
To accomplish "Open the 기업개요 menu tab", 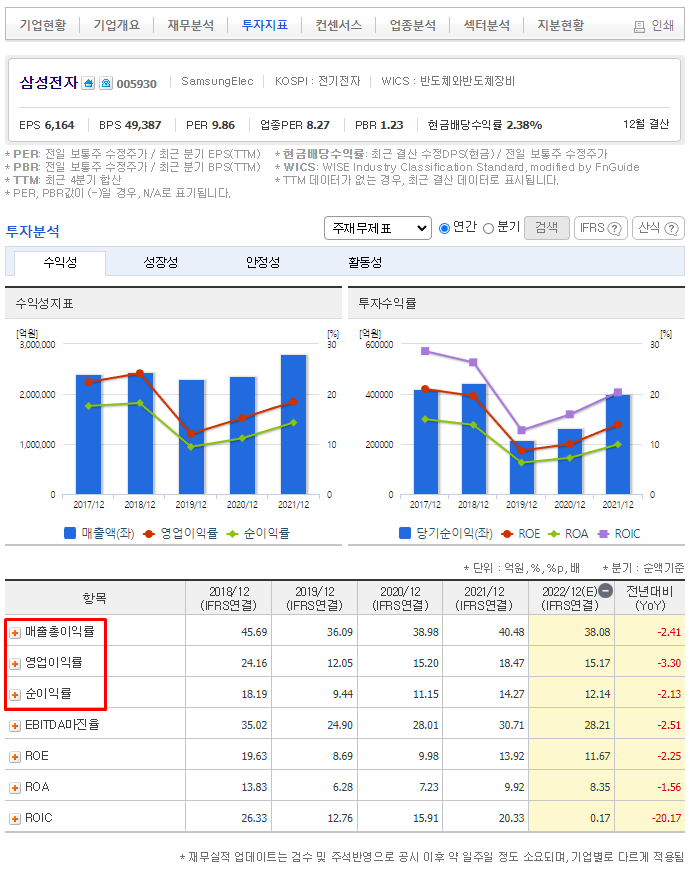I will tap(117, 25).
